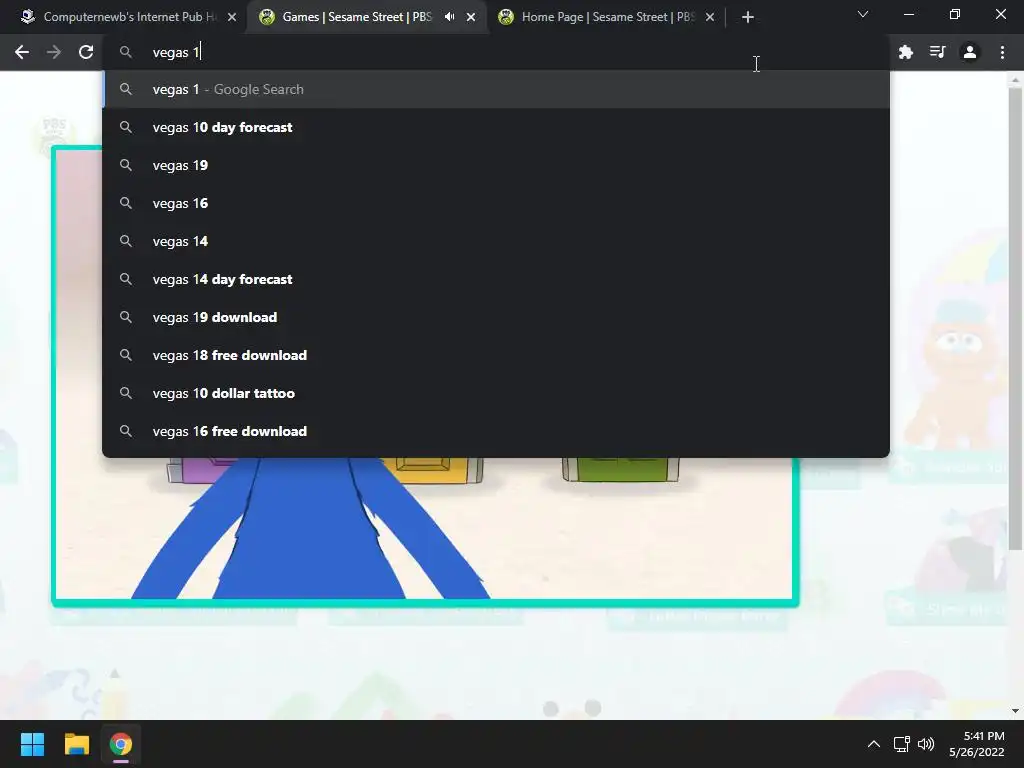The image size is (1024, 768).
Task: Click the address bar containing 'vegas 1'
Action: 496,52
